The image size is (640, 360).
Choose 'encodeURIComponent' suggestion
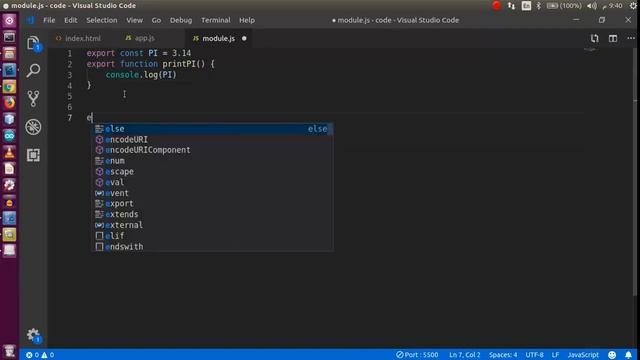click(x=212, y=150)
